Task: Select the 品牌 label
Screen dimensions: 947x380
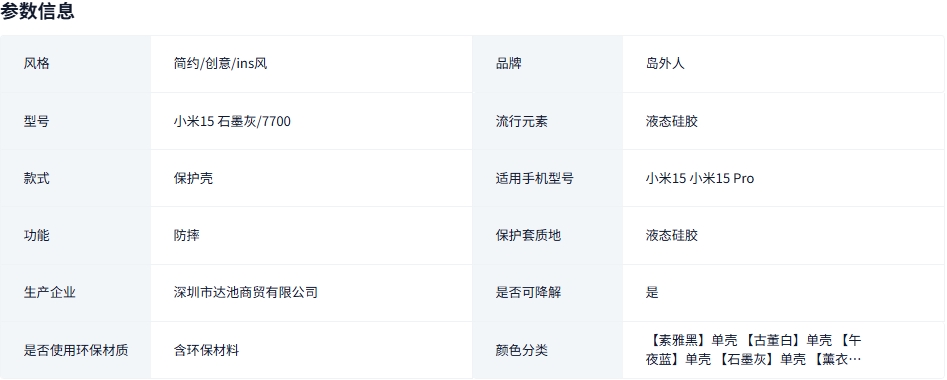Action: tap(509, 64)
